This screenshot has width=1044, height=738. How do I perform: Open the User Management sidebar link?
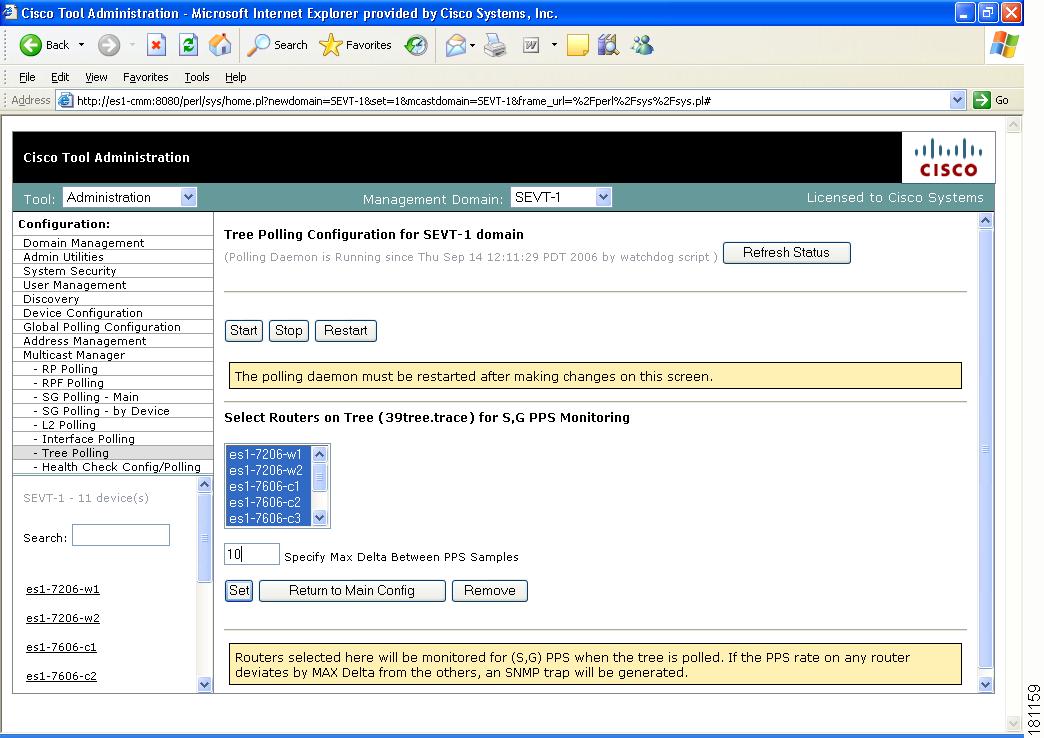coord(75,285)
